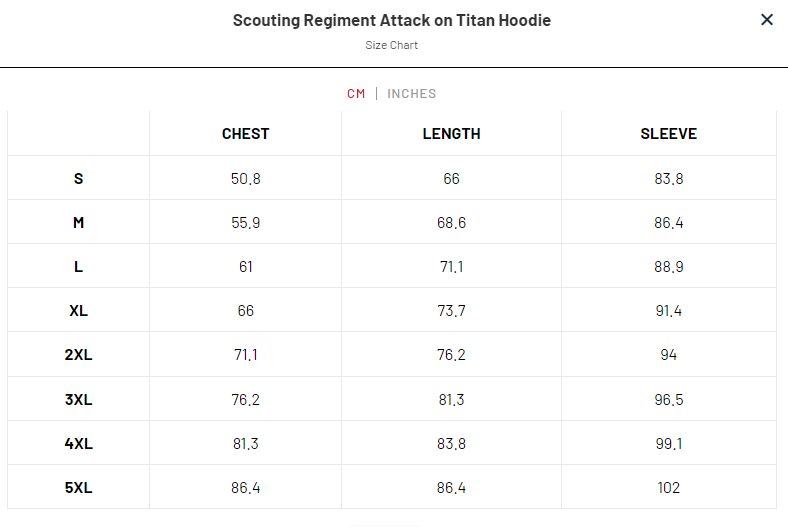The height and width of the screenshot is (527, 788).
Task: Click the Scouting Regiment Hoodie title
Action: click(392, 20)
